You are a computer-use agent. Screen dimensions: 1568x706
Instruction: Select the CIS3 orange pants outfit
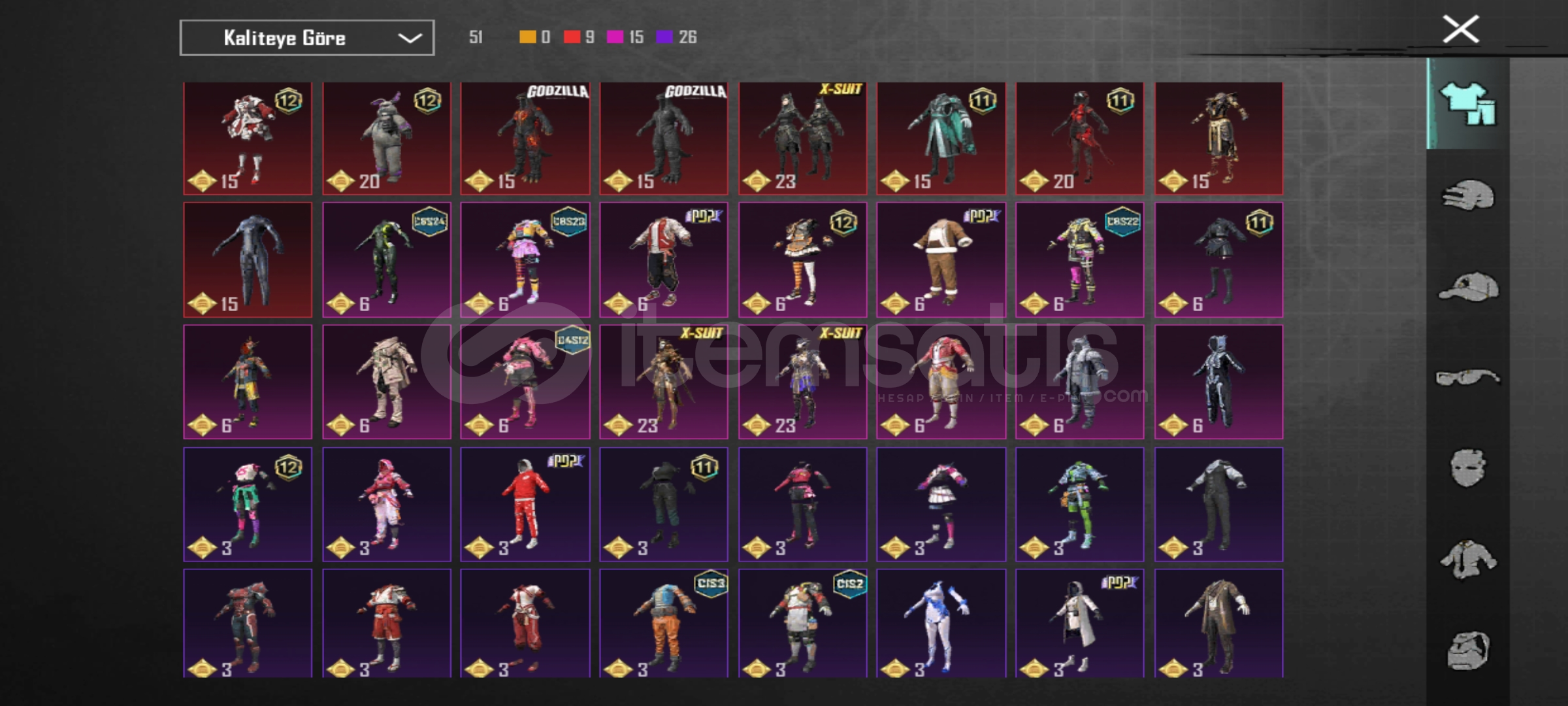664,623
